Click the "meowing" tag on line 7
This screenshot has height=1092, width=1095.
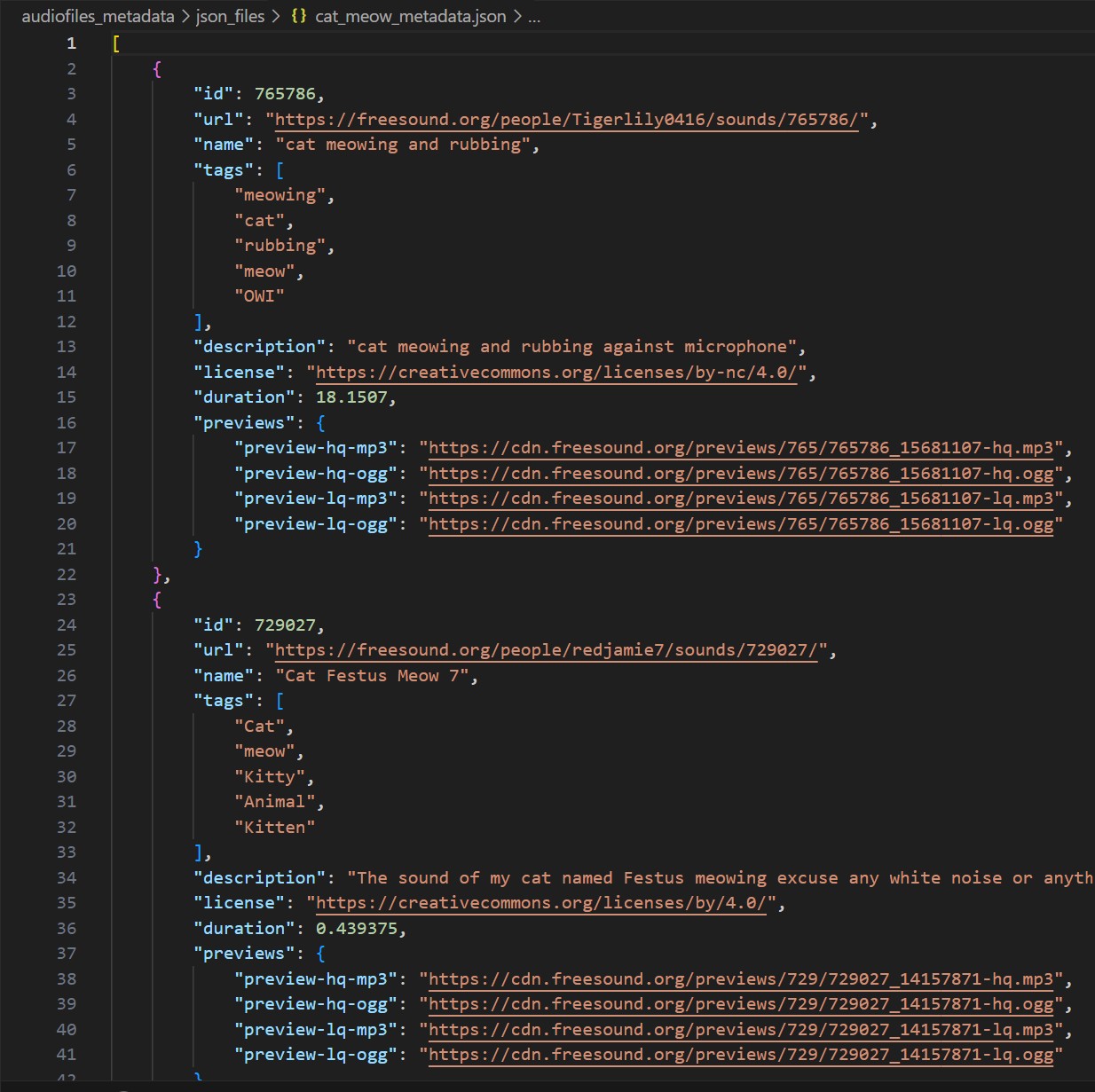[280, 195]
